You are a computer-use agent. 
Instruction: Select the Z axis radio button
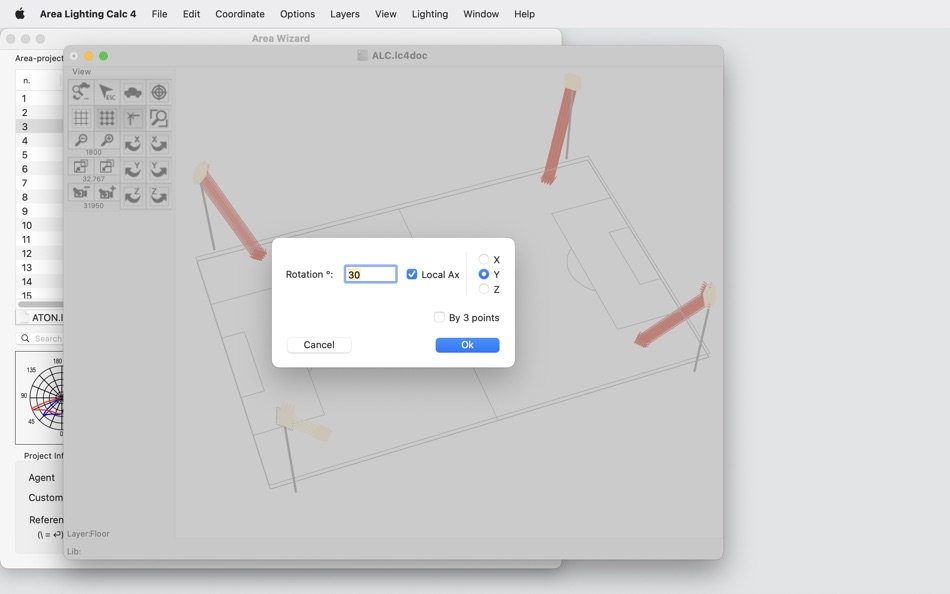click(x=483, y=289)
